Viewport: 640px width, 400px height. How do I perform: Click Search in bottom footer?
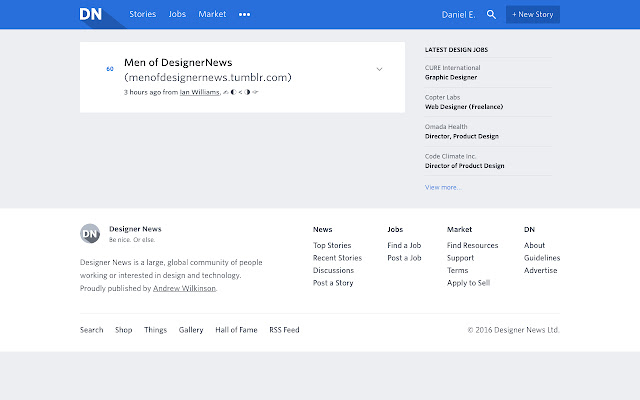91,330
